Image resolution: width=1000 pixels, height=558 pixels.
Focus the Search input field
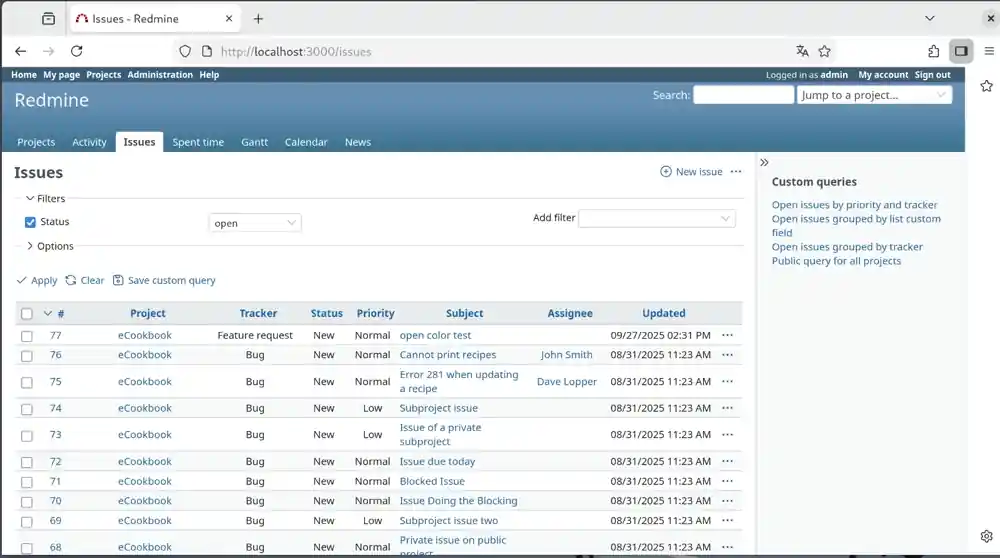pyautogui.click(x=744, y=95)
